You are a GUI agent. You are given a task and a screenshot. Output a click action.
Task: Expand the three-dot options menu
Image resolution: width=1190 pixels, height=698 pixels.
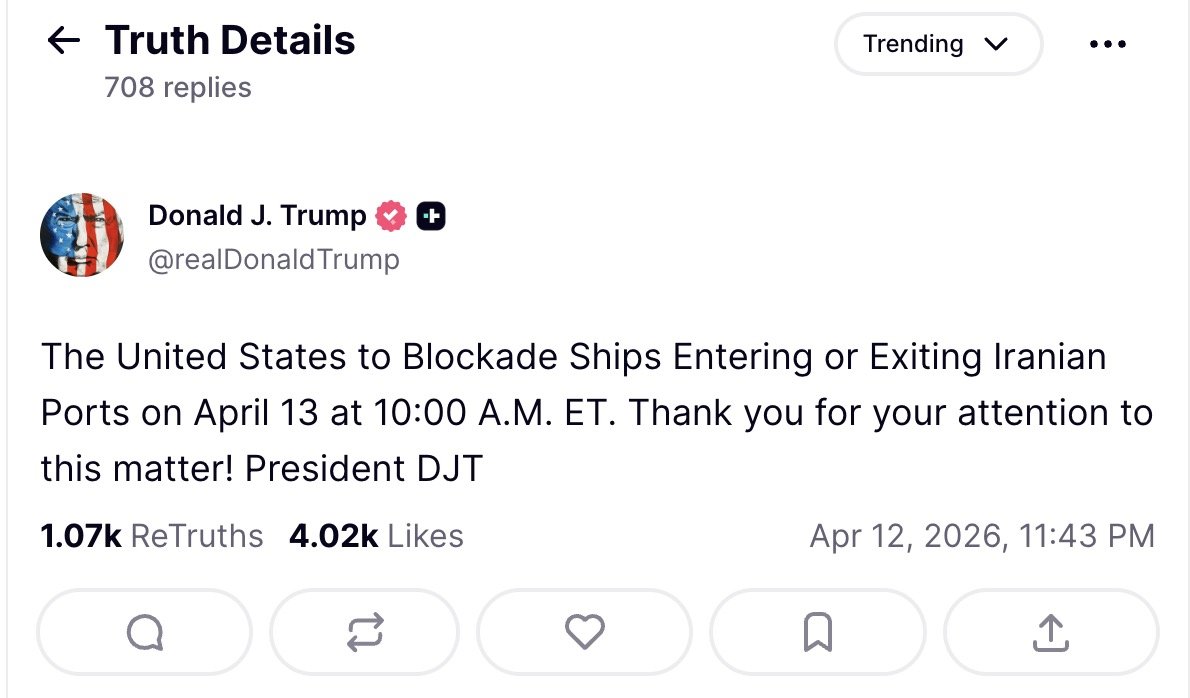1107,44
